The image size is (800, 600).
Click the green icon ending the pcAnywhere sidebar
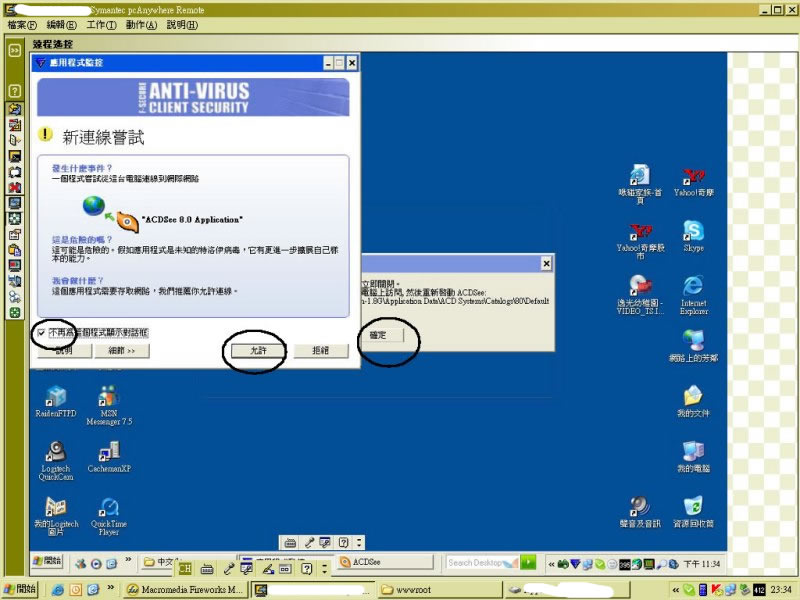[15, 312]
